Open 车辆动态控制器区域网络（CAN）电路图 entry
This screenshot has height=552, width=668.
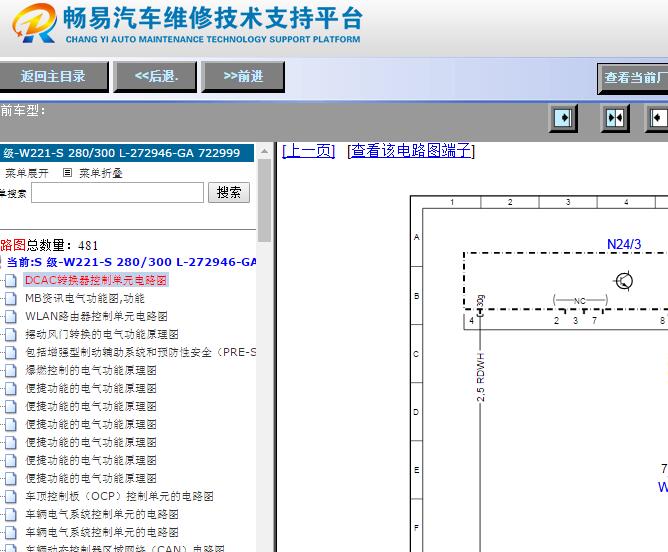(x=125, y=548)
